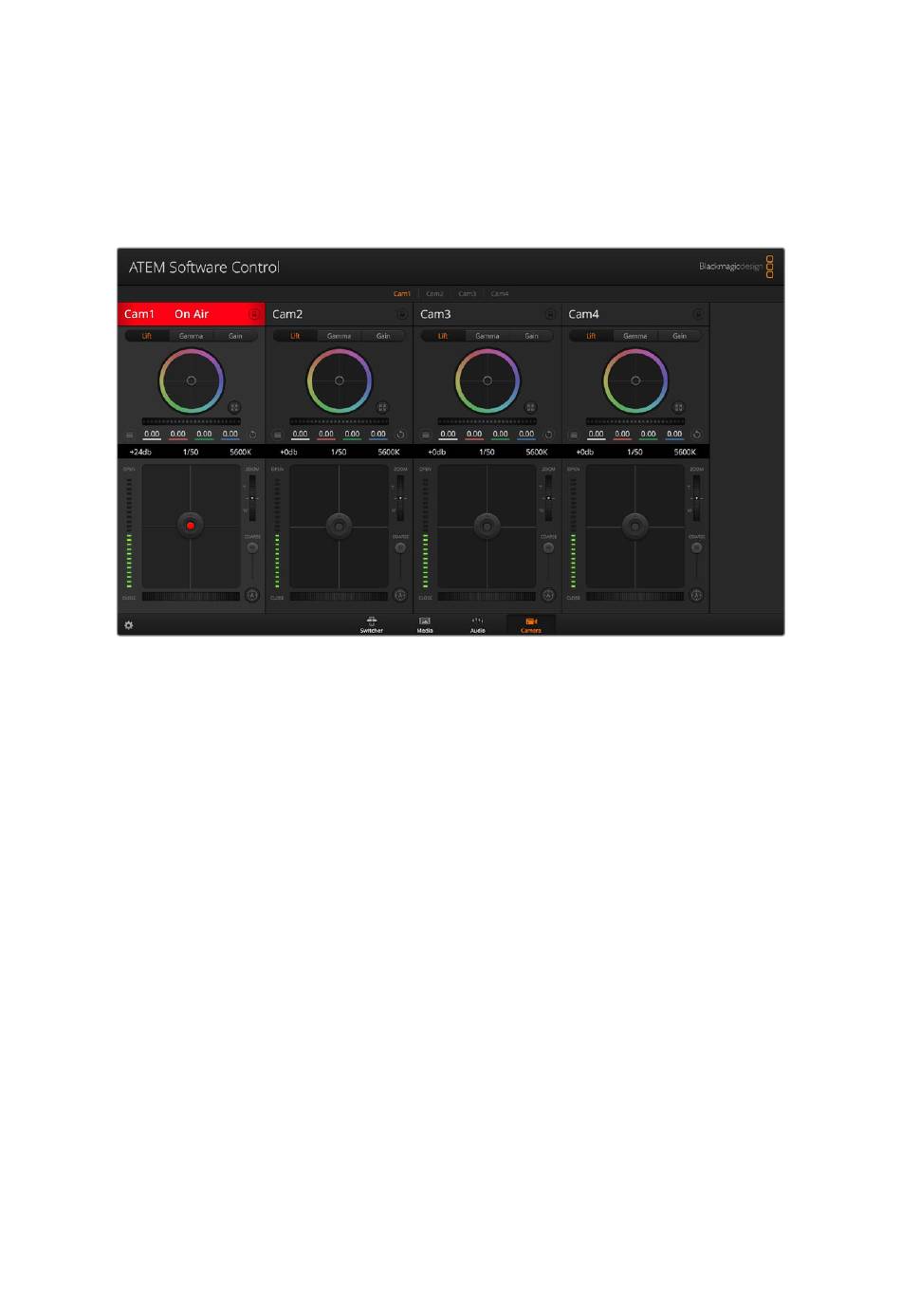Select Cam4 in the top camera selector

500,294
